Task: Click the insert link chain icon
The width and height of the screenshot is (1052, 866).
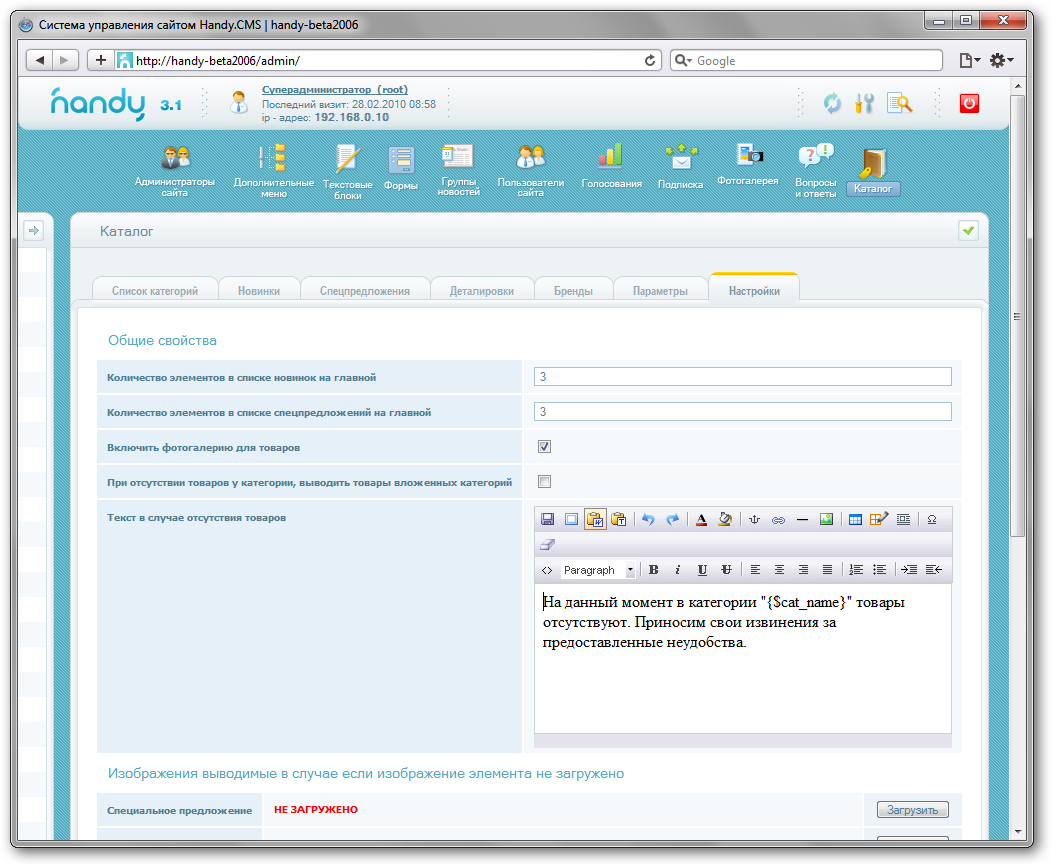Action: tap(778, 519)
